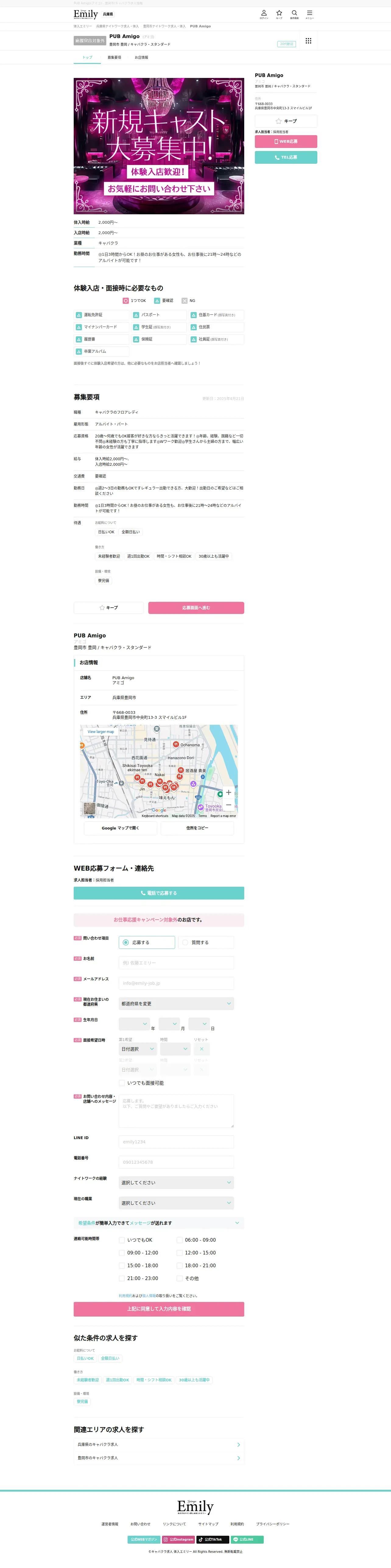Reset the first interview date with X
Image resolution: width=391 pixels, height=1568 pixels.
pyautogui.click(x=202, y=1049)
